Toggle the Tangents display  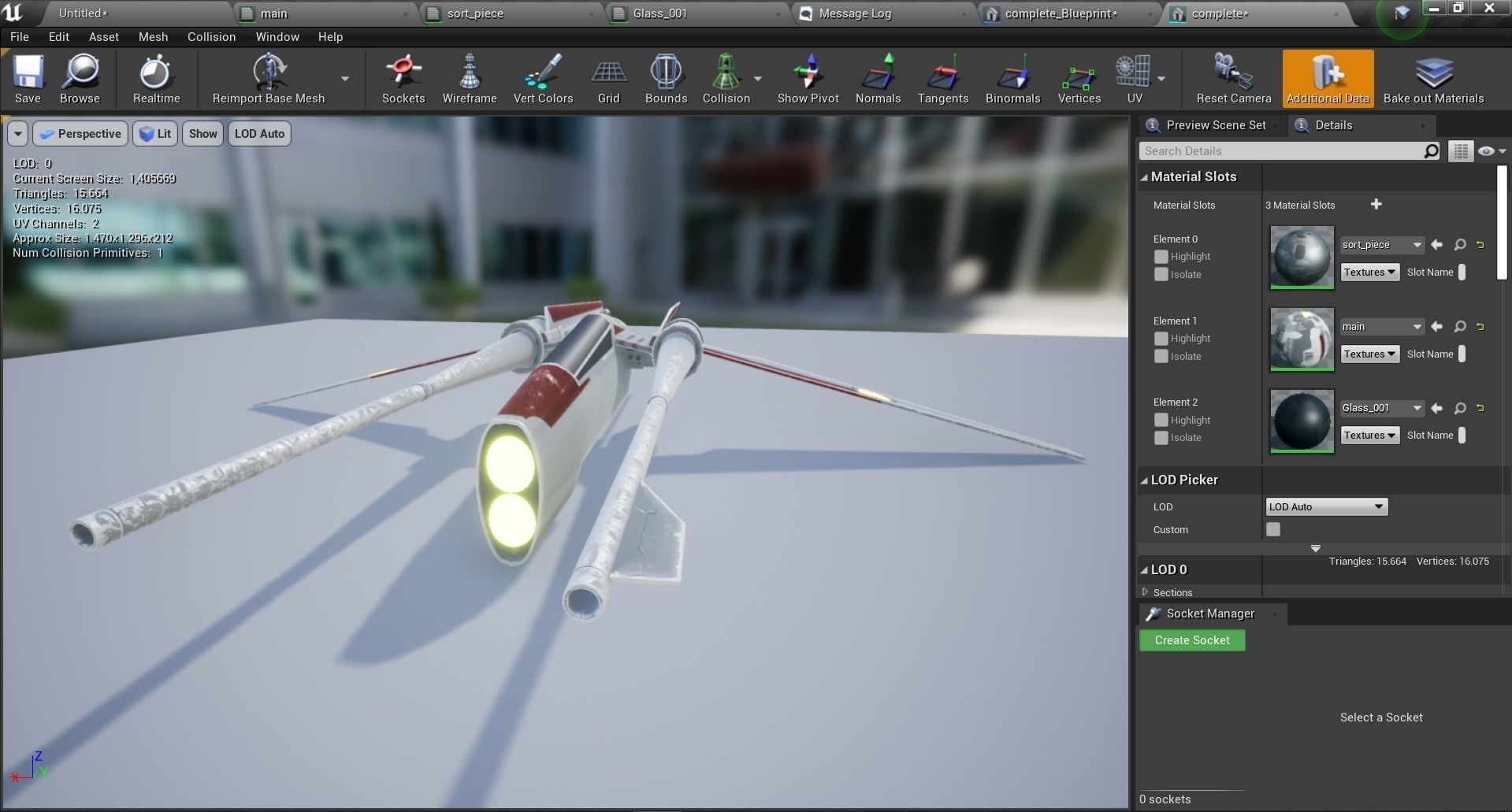tap(942, 78)
